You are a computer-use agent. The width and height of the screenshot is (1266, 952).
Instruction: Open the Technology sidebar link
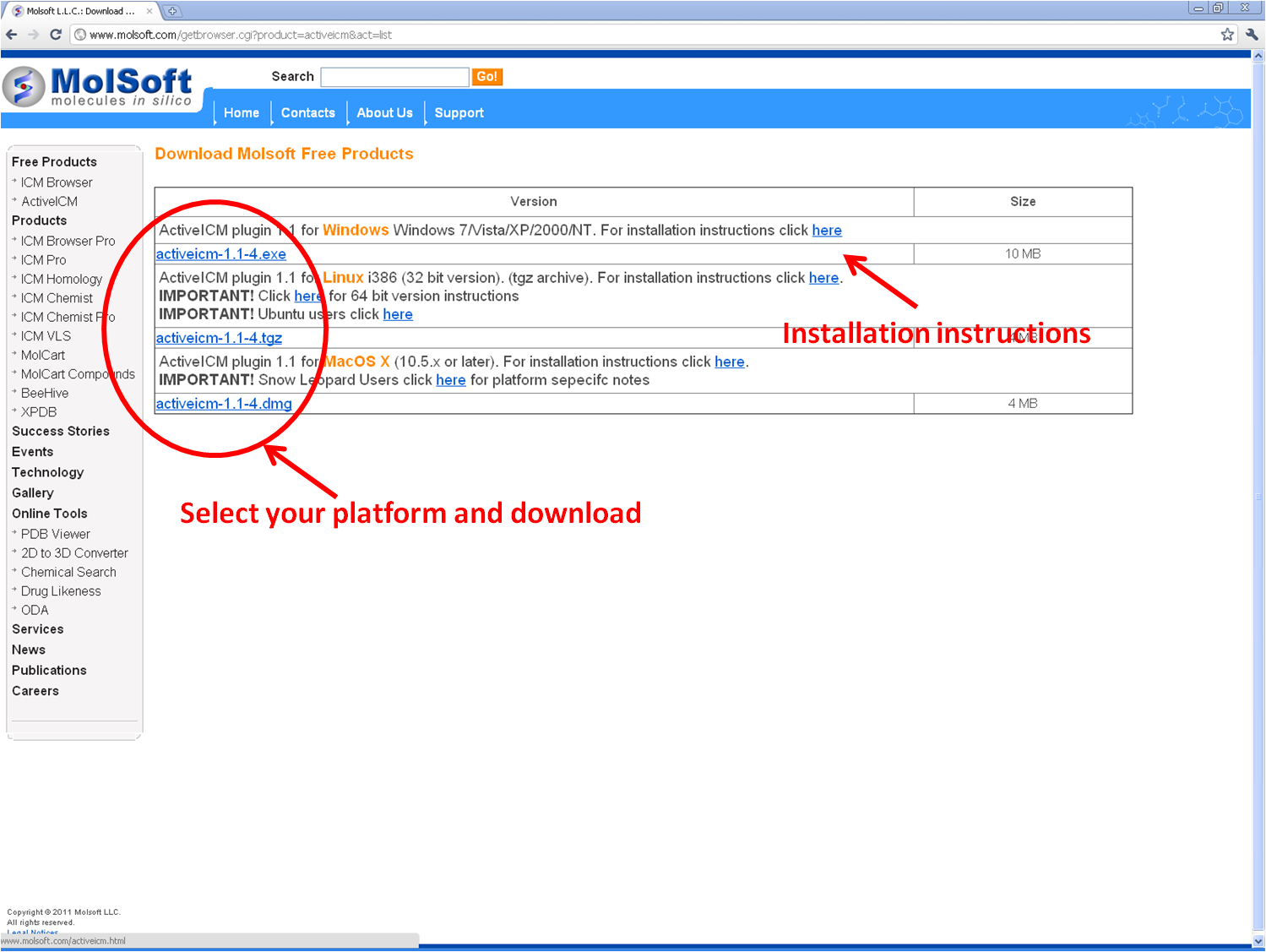(x=47, y=473)
